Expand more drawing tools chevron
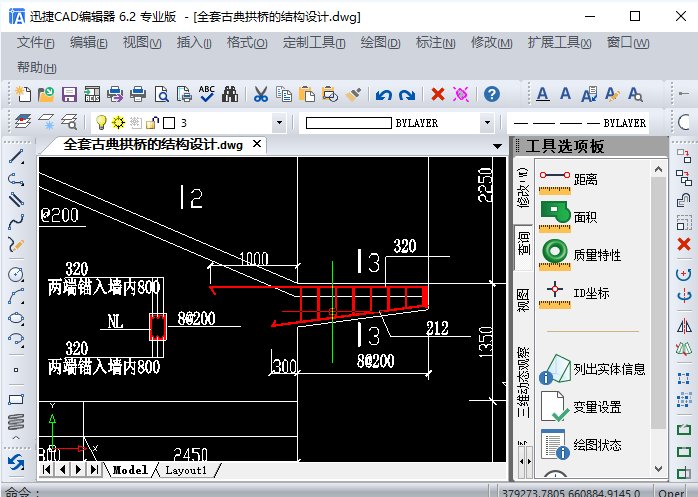 point(16,438)
